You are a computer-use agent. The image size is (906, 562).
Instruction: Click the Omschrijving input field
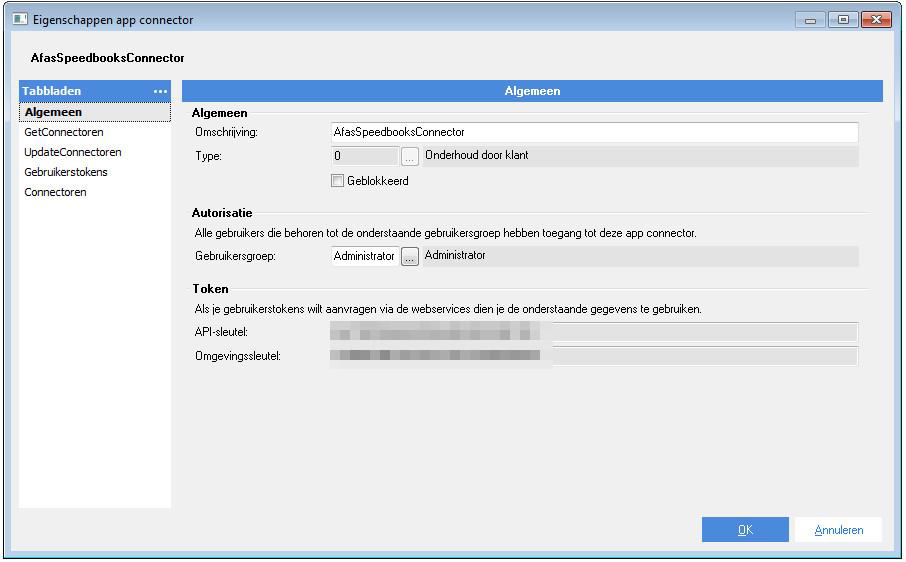[x=595, y=132]
